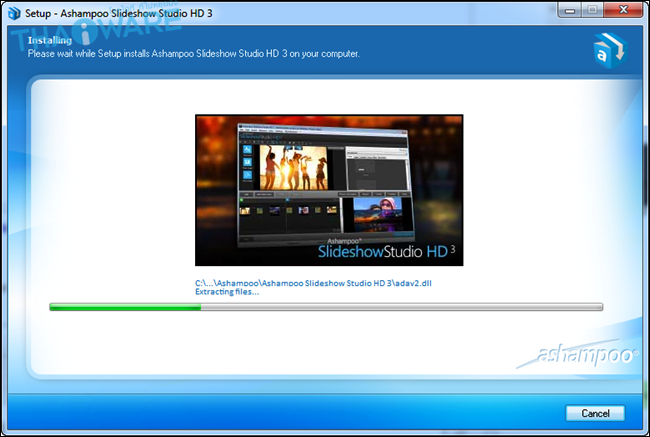Viewport: 650px width, 437px height.
Task: Click the 'Please wait while Setup installs' message
Action: 194,53
